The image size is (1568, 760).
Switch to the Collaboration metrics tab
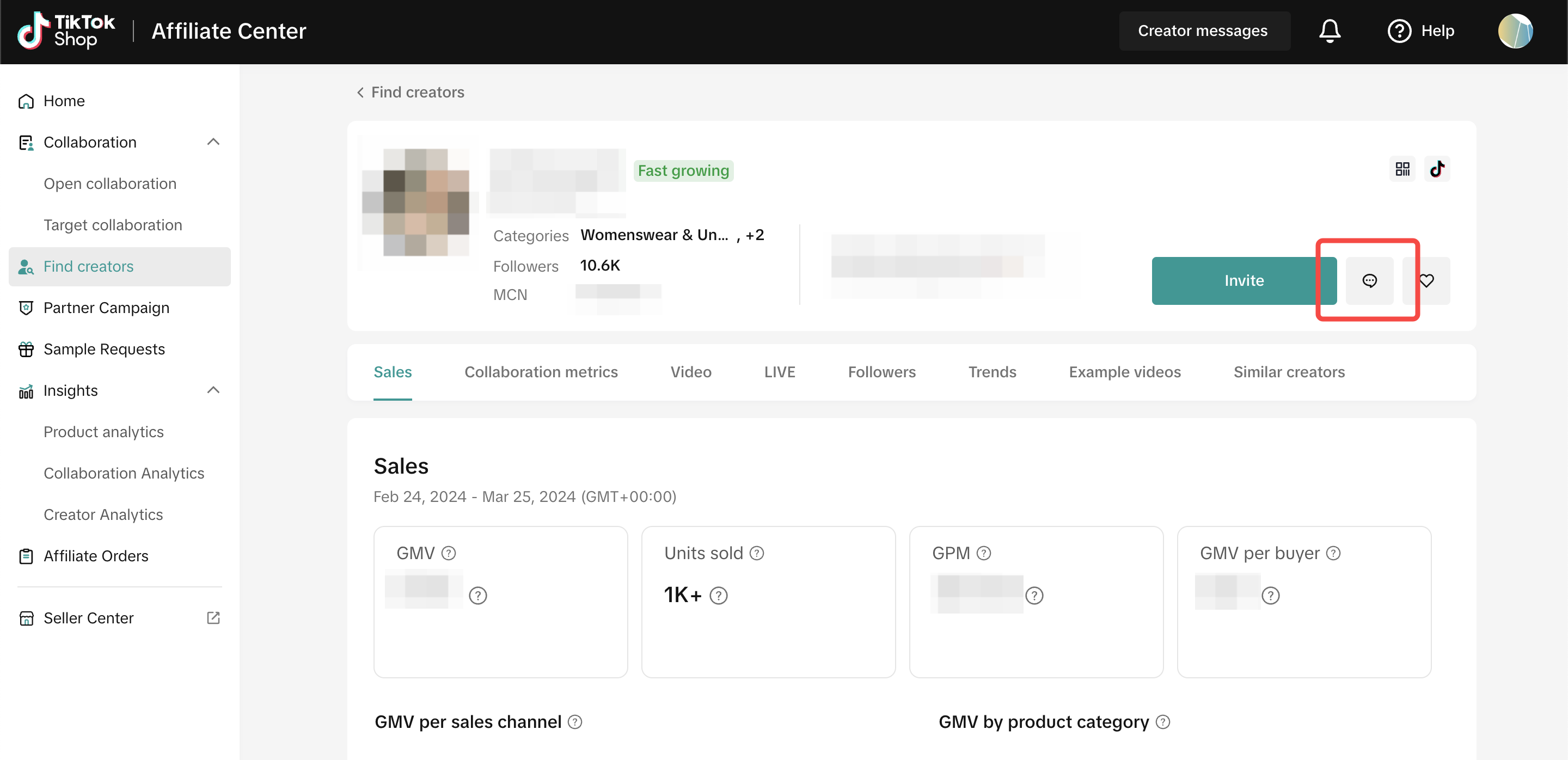tap(541, 372)
